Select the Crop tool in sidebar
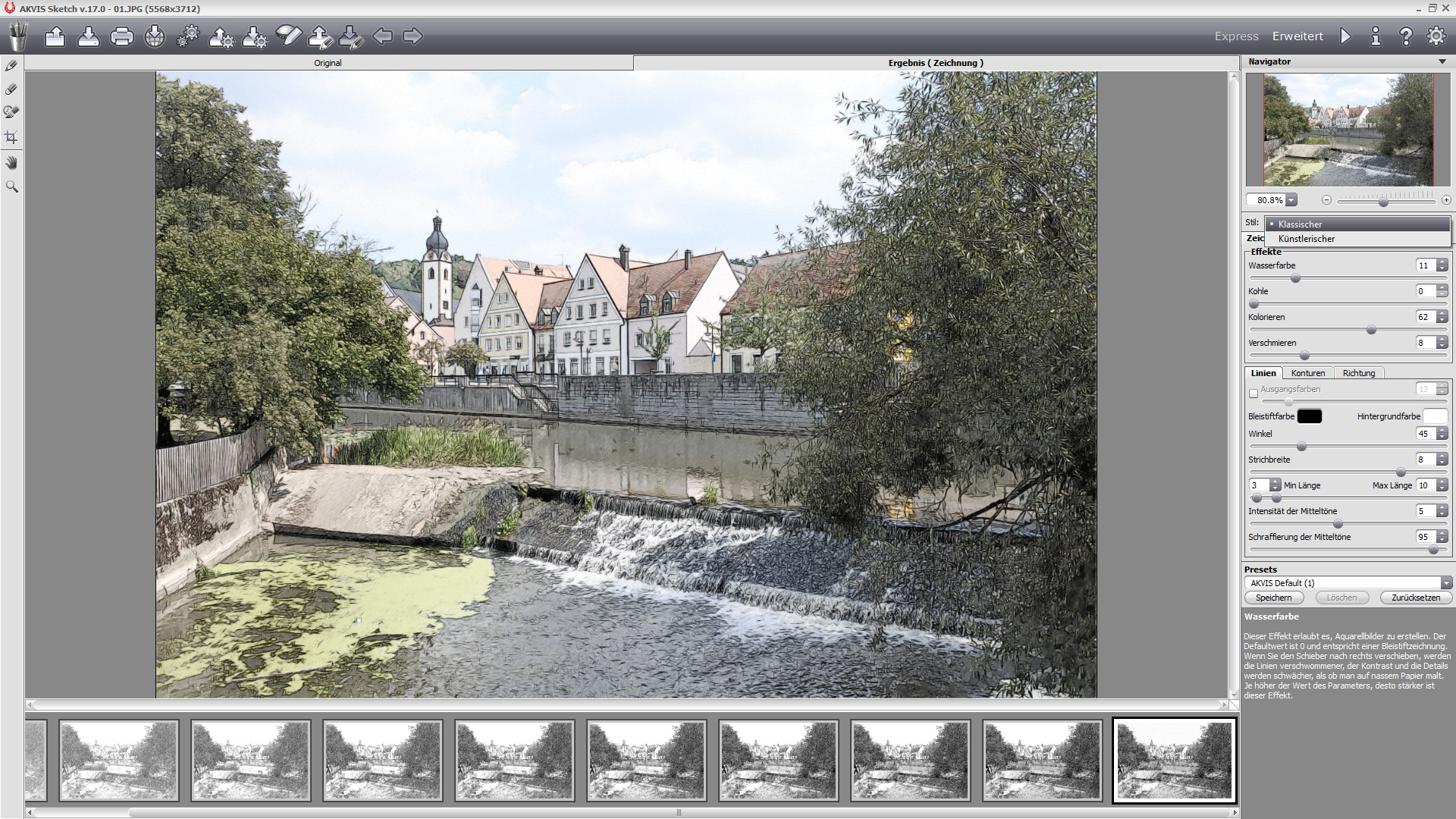Viewport: 1456px width, 819px height. pyautogui.click(x=11, y=137)
